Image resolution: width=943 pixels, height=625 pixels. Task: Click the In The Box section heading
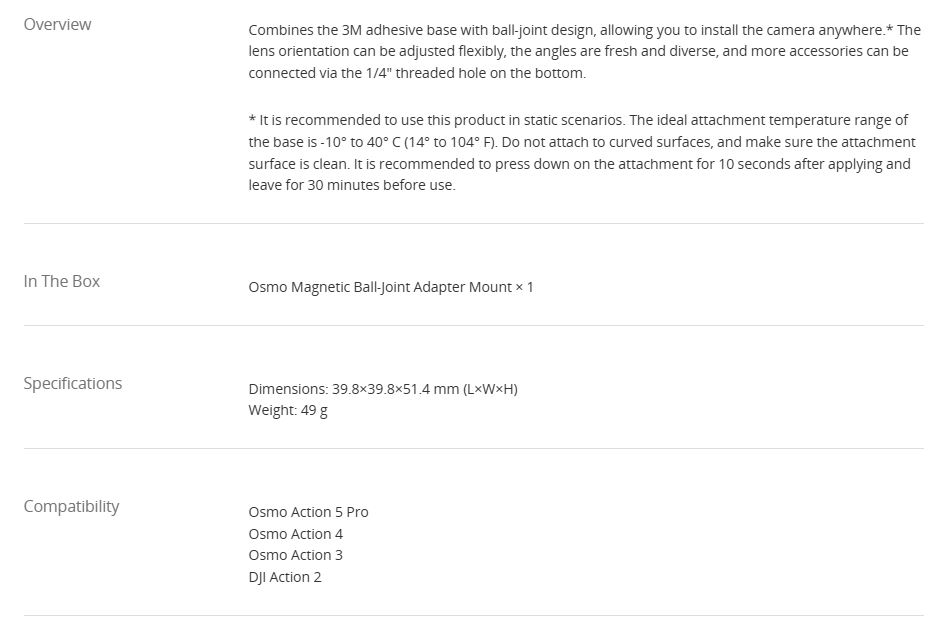coord(62,281)
